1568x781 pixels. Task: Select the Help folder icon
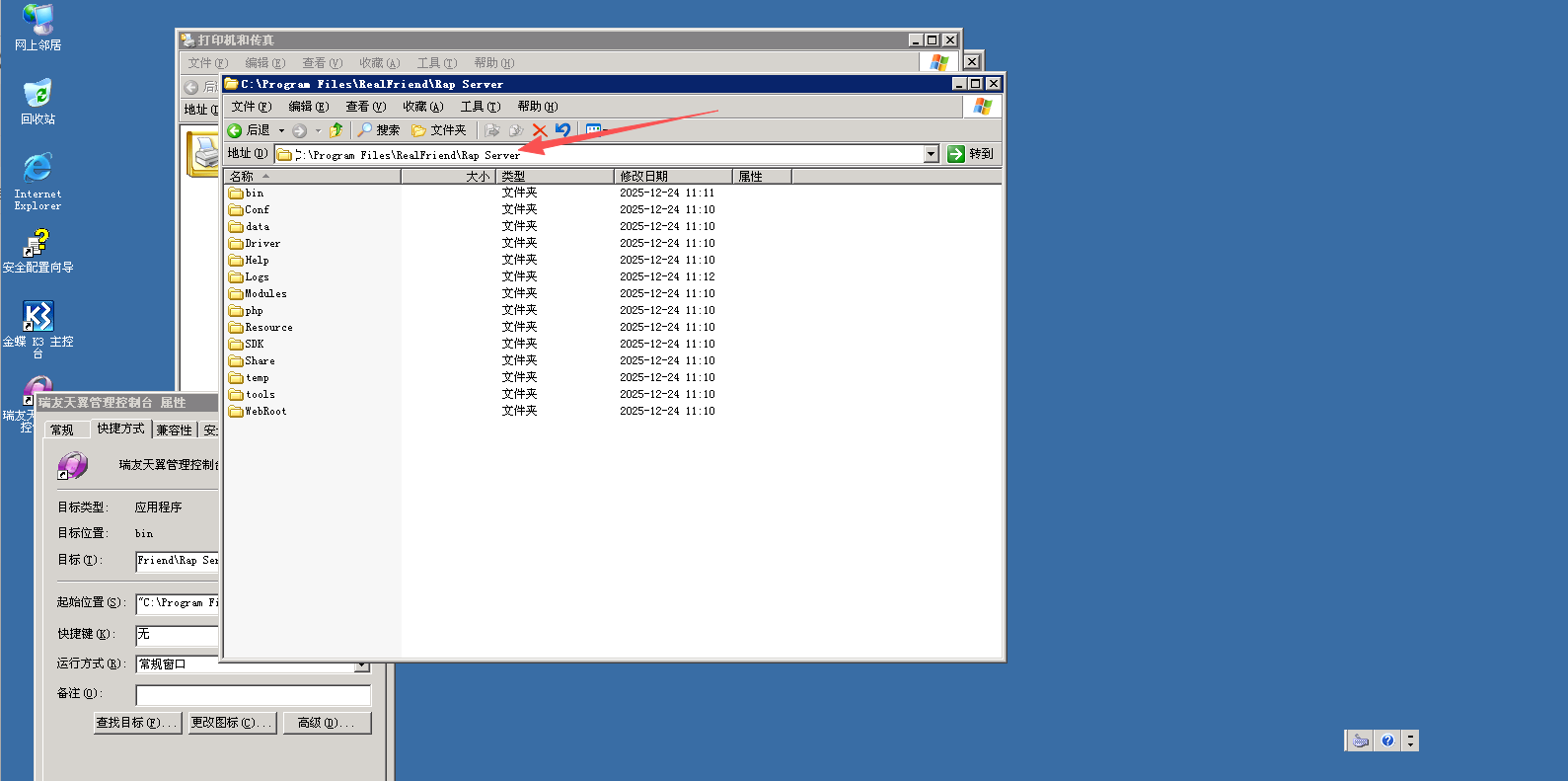(236, 261)
